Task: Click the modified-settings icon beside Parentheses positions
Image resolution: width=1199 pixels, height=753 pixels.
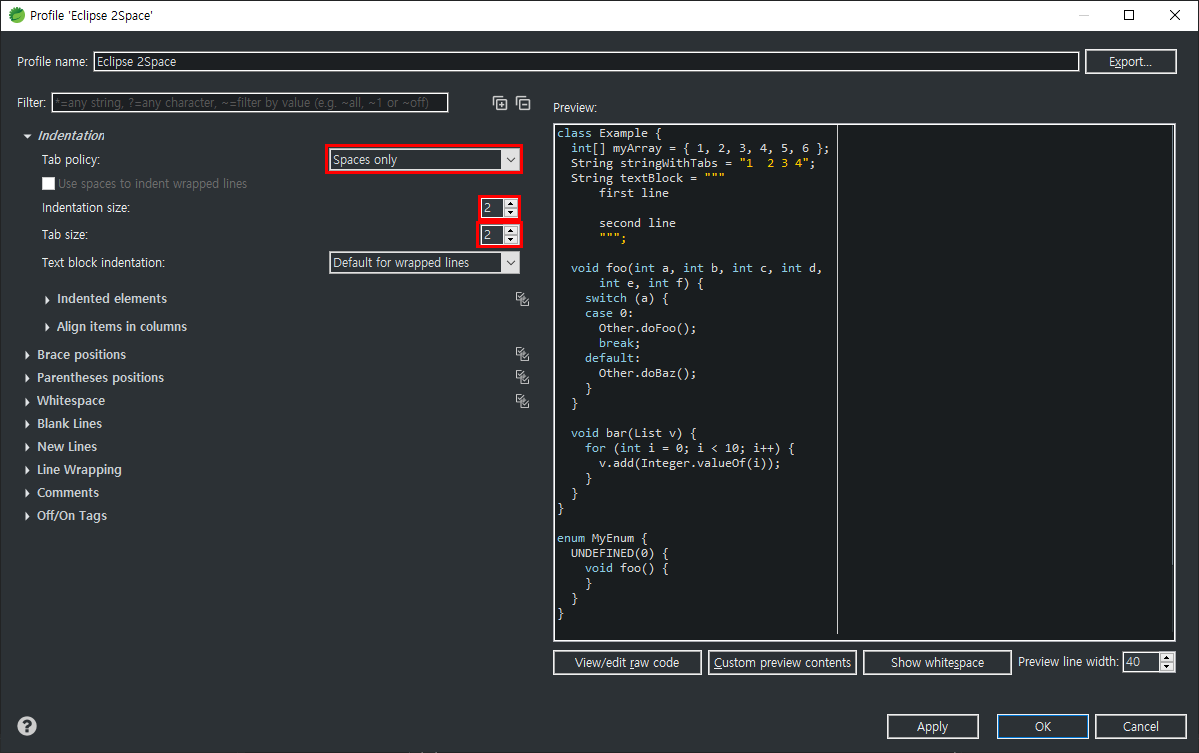Action: (x=522, y=377)
